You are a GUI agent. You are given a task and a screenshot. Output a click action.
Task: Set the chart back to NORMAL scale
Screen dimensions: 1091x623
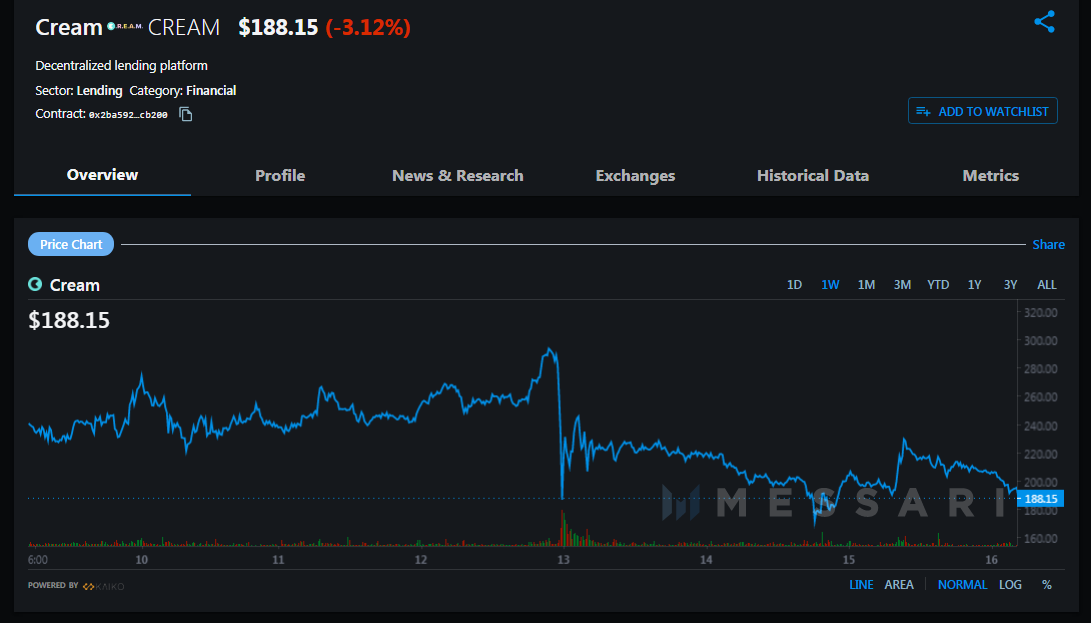pyautogui.click(x=962, y=585)
